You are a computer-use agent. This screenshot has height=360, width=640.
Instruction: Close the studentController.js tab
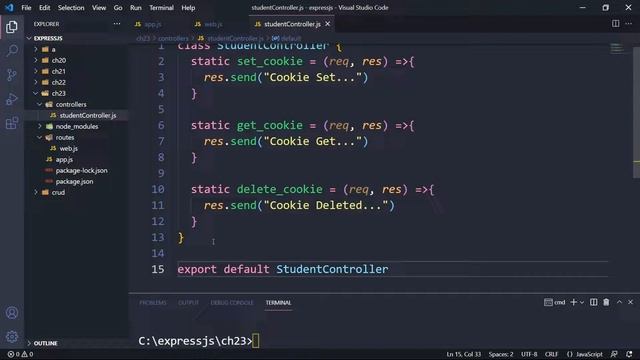pyautogui.click(x=327, y=24)
